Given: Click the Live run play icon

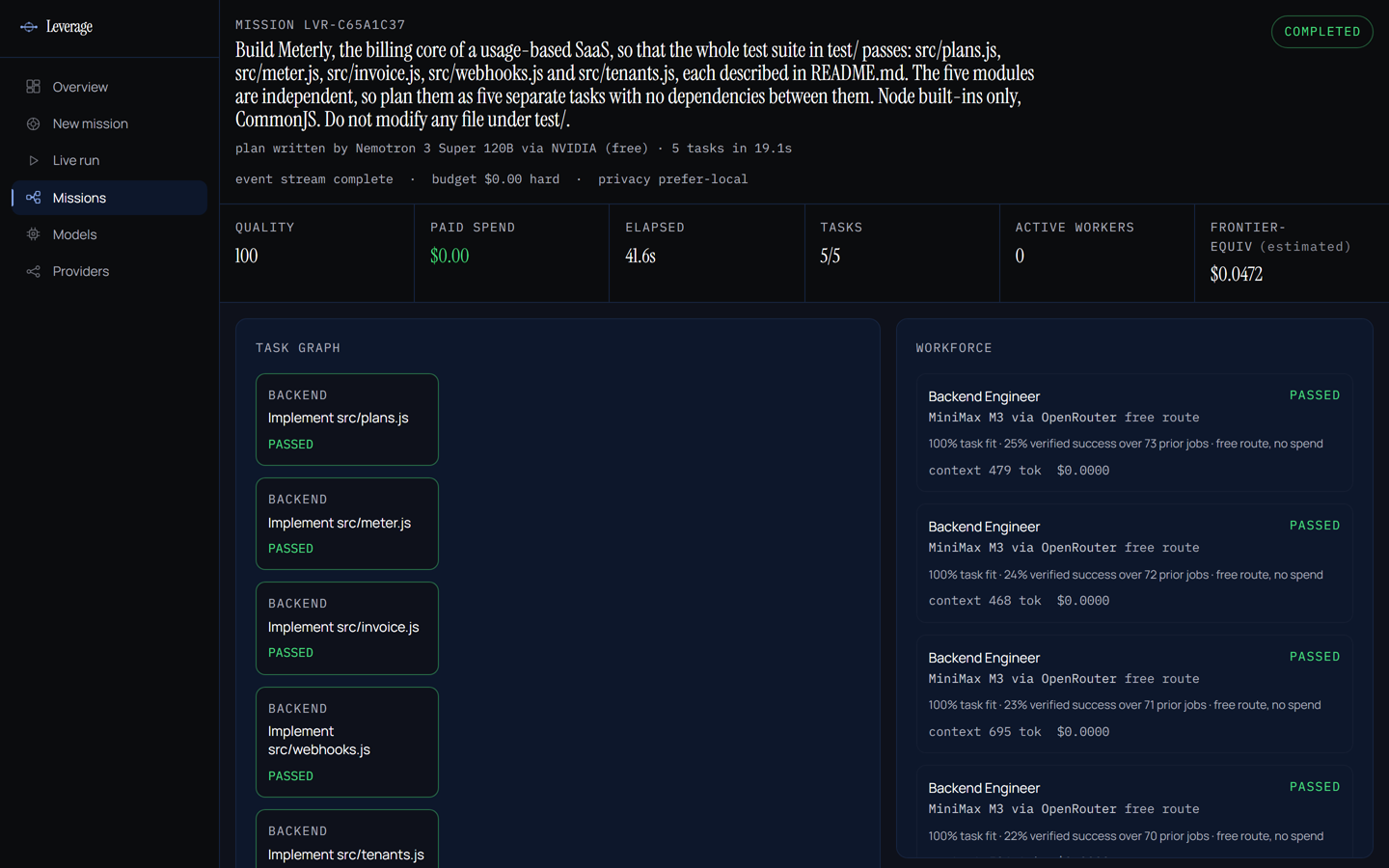Looking at the screenshot, I should 34,160.
